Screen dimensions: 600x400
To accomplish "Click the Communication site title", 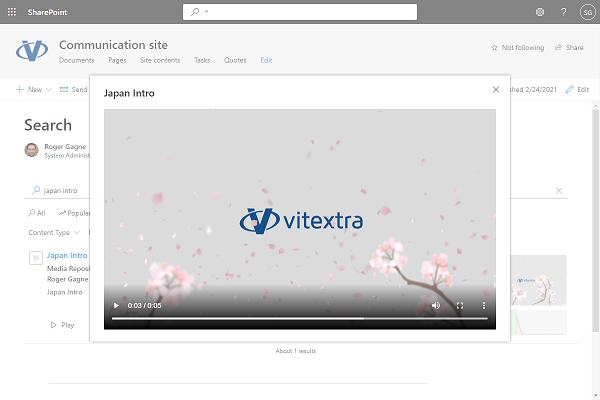I will point(113,45).
